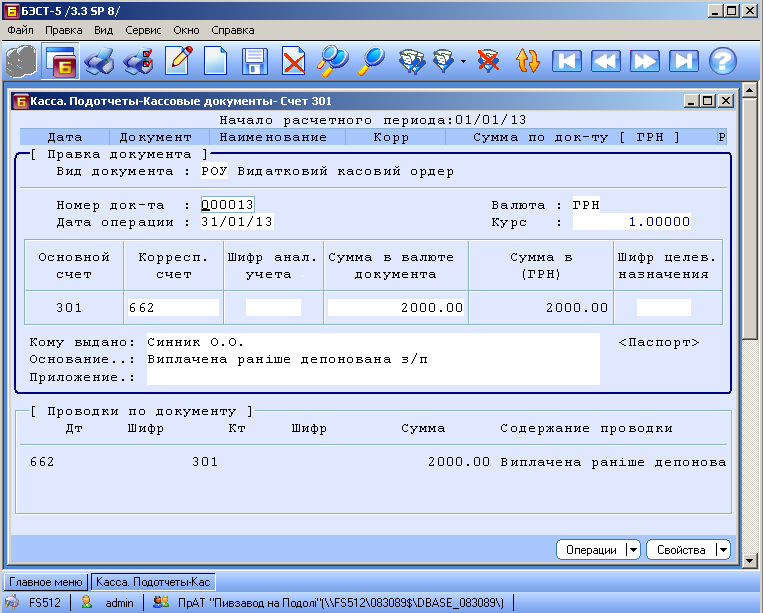763x613 pixels.
Task: Click the БЭСТ-5 application title icon
Action: (x=12, y=11)
